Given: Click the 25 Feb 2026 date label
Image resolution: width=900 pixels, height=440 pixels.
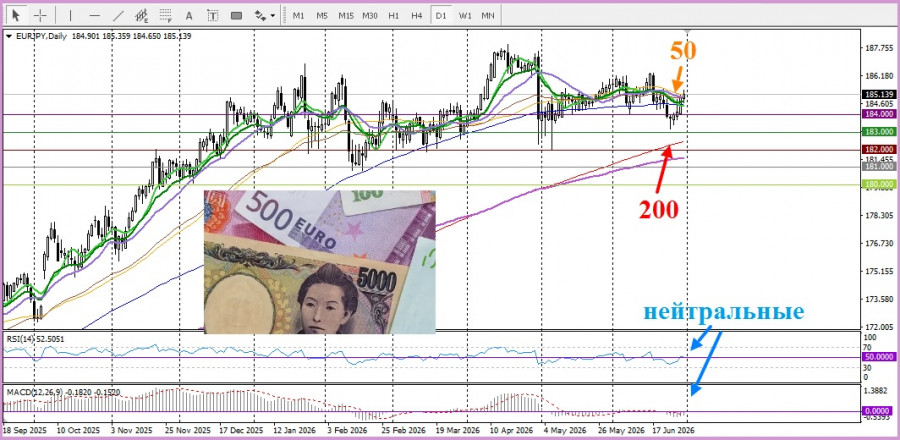Looking at the screenshot, I should click(402, 429).
